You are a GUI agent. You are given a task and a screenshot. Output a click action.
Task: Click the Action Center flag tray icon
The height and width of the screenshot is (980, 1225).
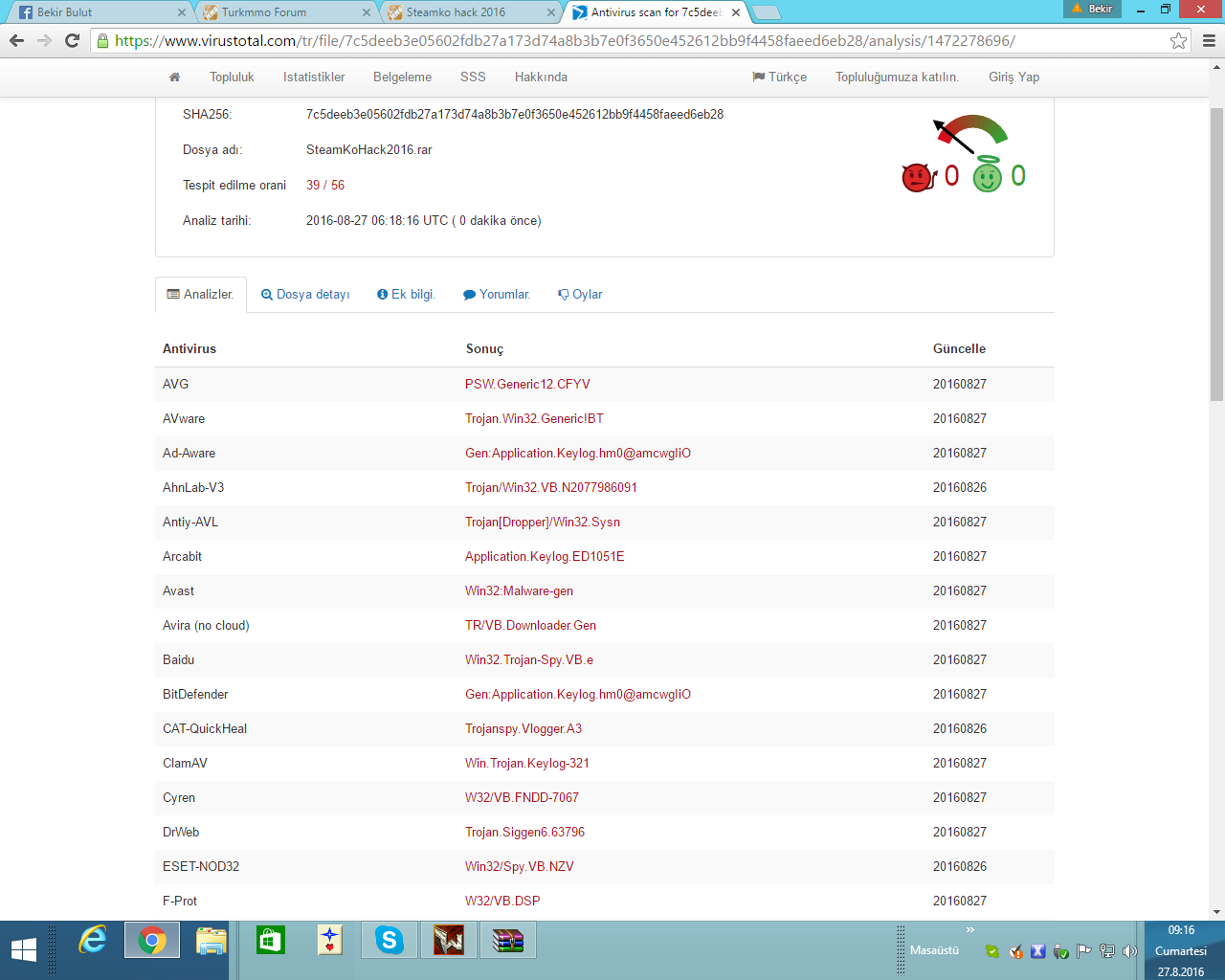(x=1084, y=951)
